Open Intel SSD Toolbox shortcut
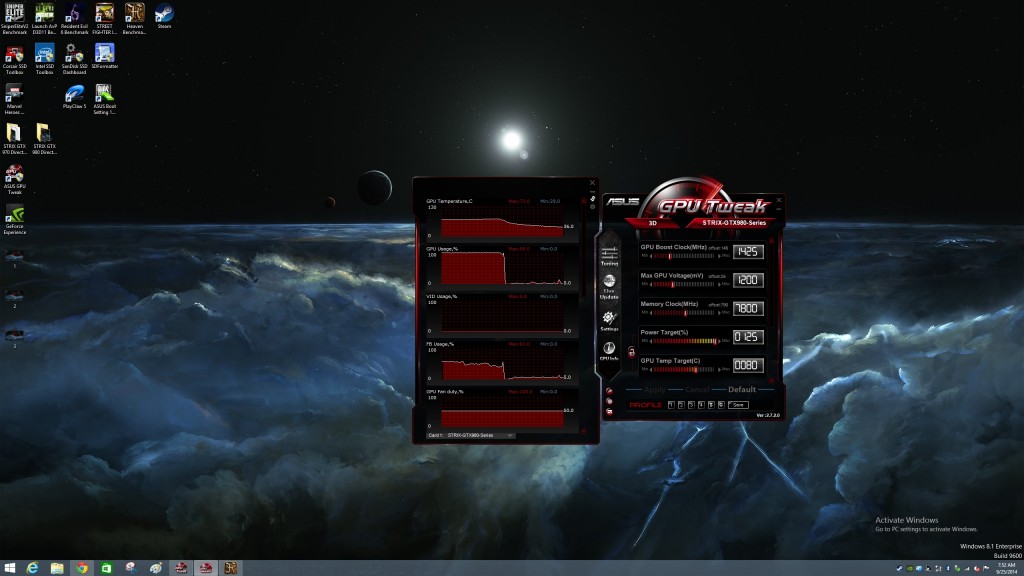 44,59
